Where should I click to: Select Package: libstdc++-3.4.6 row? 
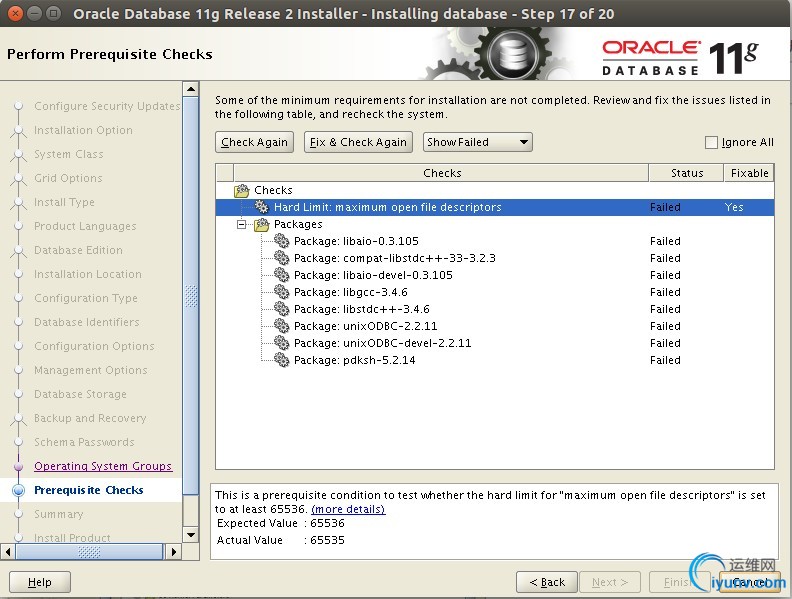[494, 309]
